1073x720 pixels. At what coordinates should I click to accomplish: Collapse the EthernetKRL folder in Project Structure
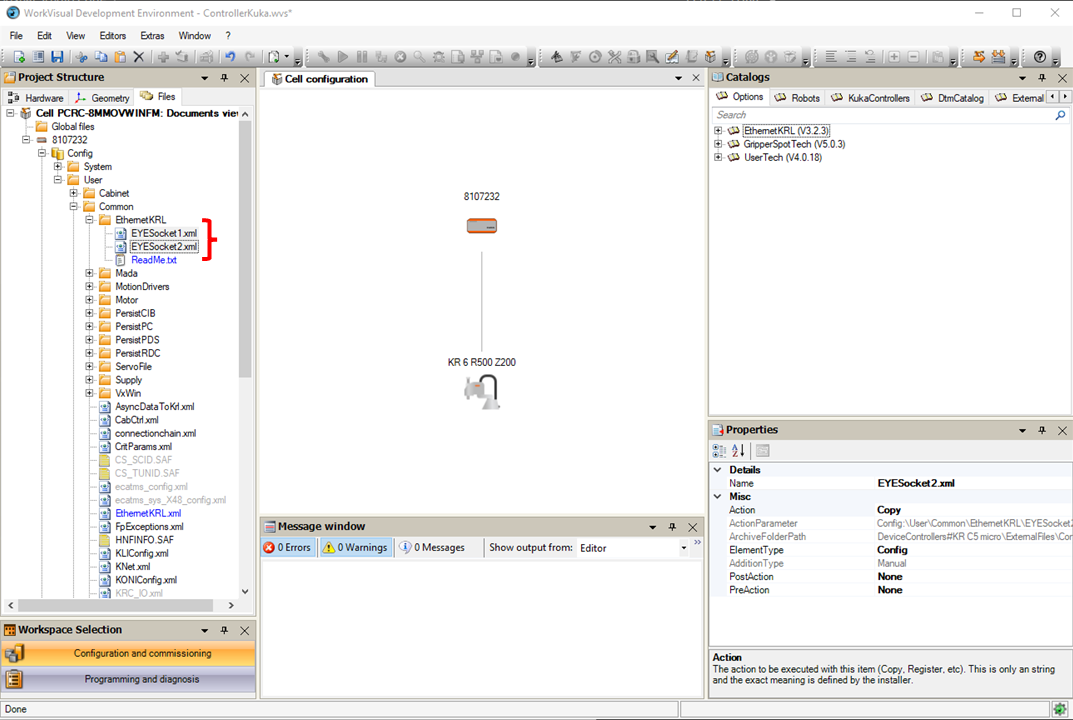click(87, 219)
